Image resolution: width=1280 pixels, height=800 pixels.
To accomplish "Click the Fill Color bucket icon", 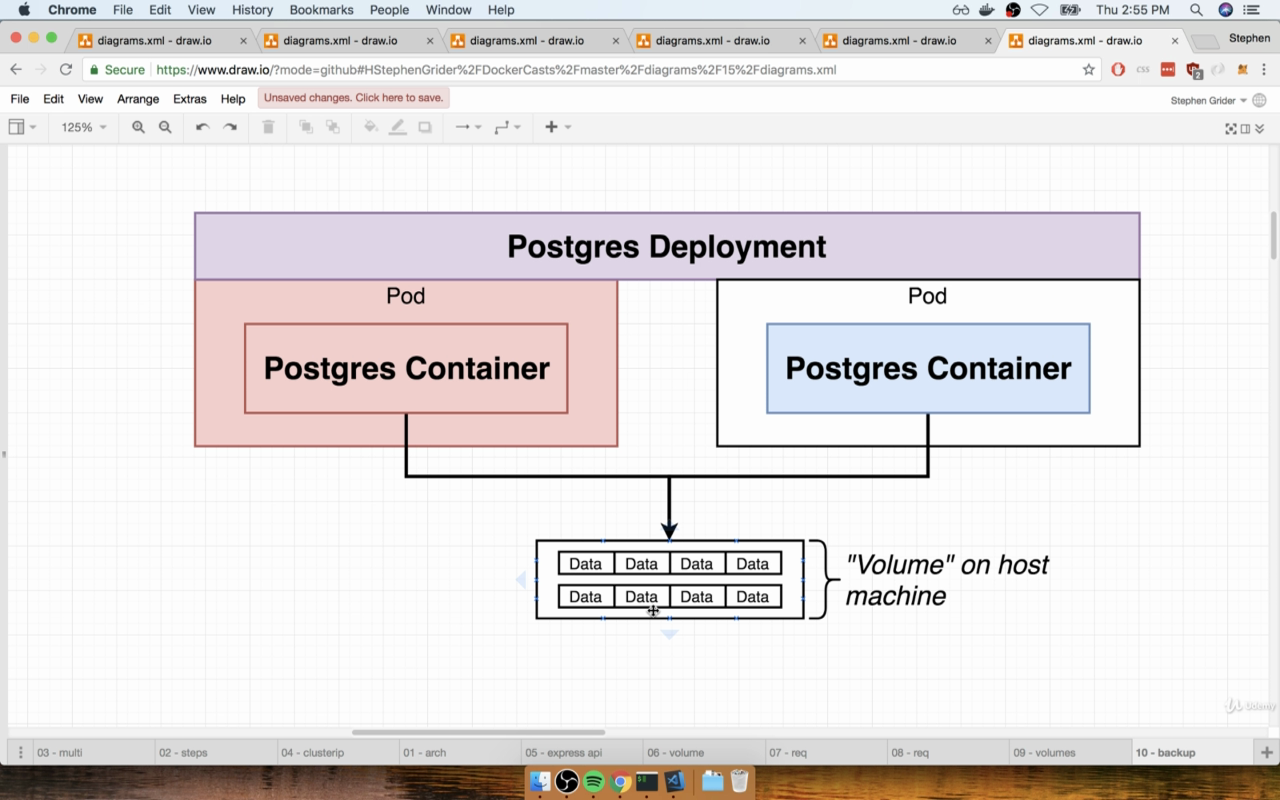I will pos(371,127).
